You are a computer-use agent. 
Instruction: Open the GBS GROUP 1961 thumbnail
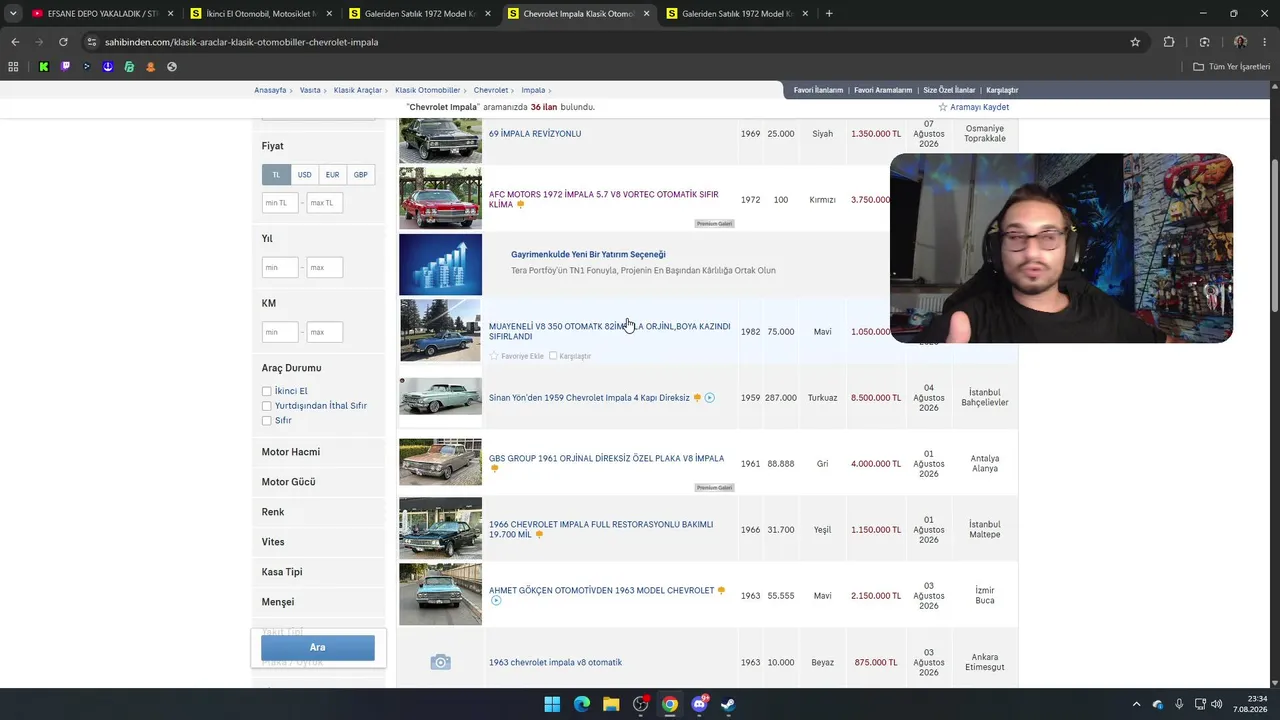click(440, 462)
